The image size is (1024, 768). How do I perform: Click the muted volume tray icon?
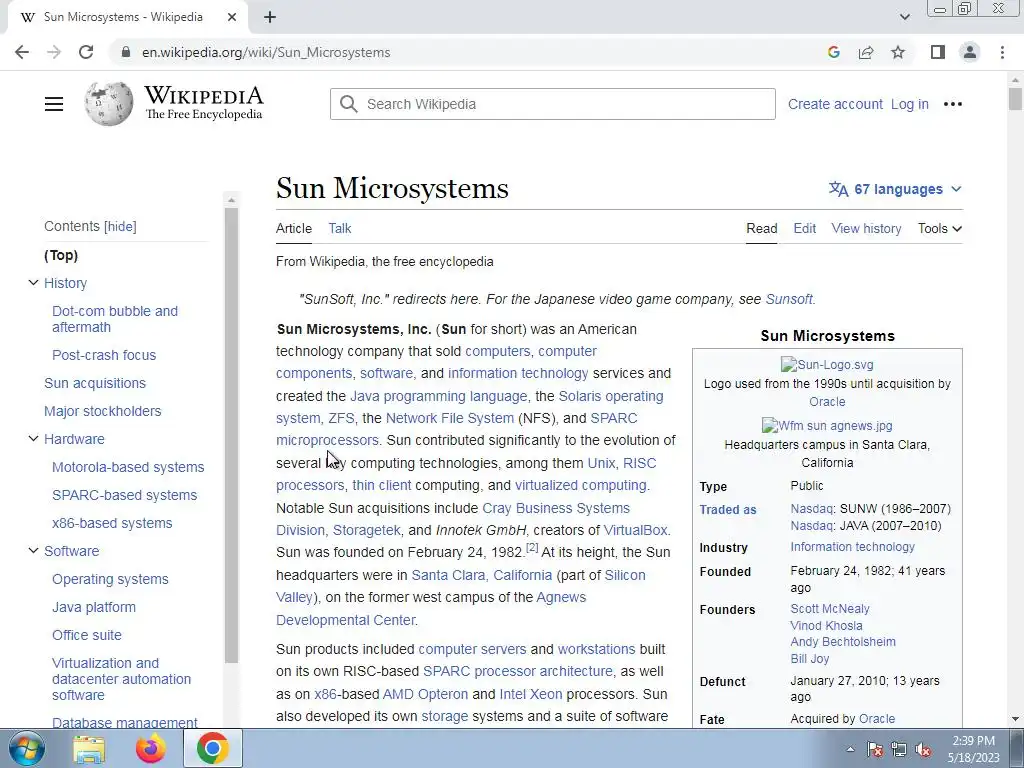pyautogui.click(x=923, y=749)
